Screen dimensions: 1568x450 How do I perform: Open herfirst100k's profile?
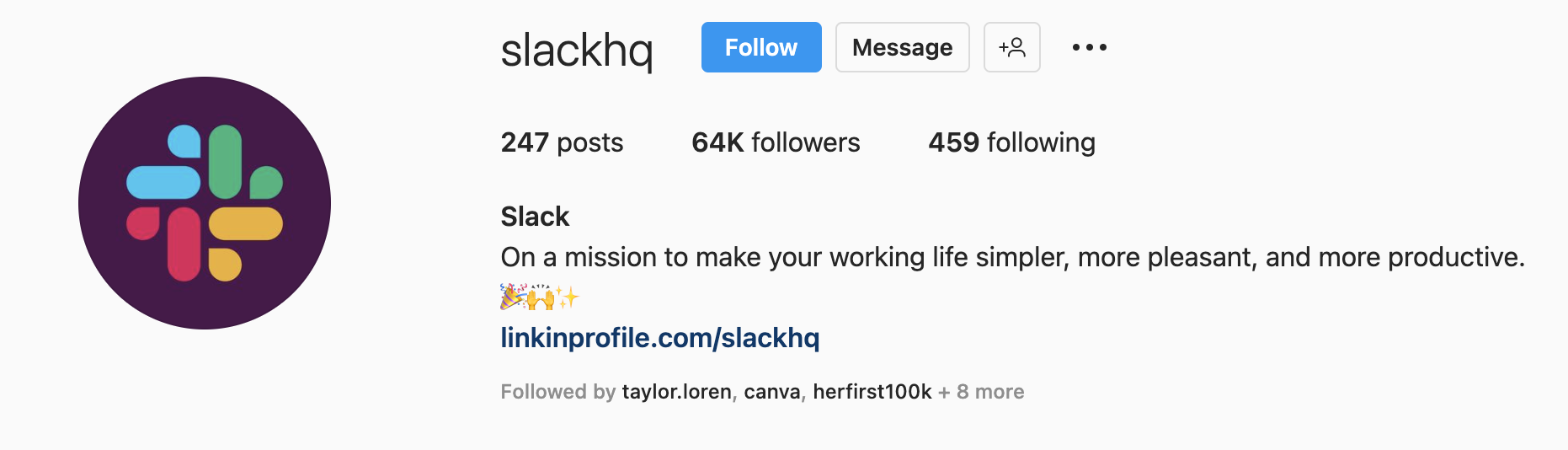[x=872, y=392]
